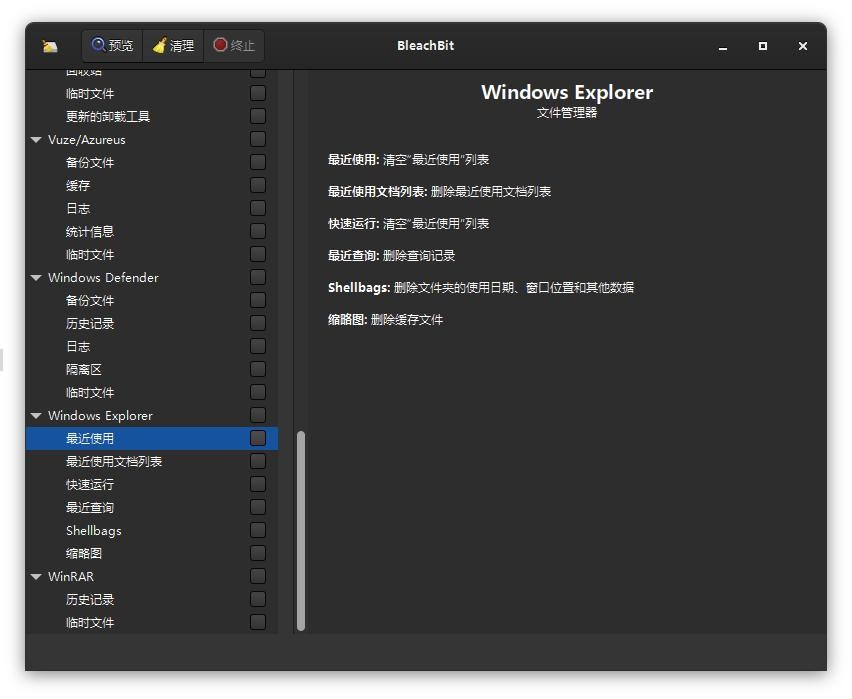Image resolution: width=852 pixels, height=699 pixels.
Task: Check the selected 最近使用 checkbox
Action: tap(258, 438)
